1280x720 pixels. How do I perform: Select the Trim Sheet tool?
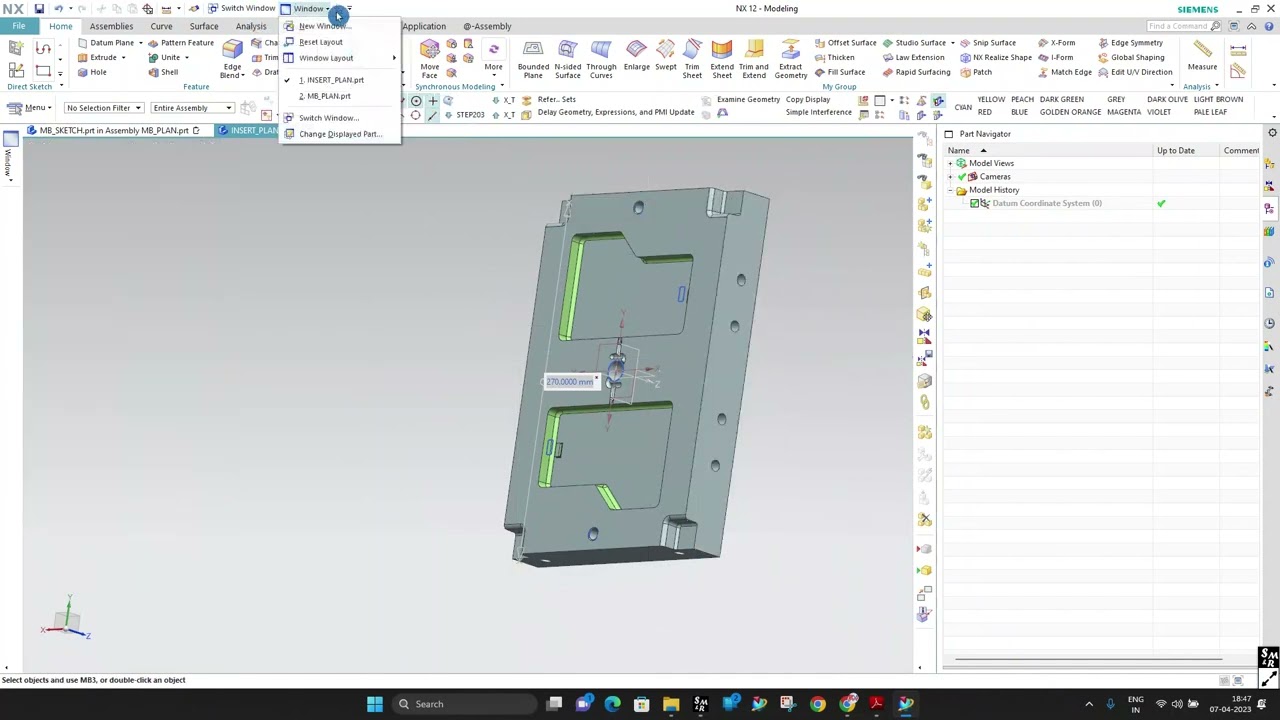point(692,60)
